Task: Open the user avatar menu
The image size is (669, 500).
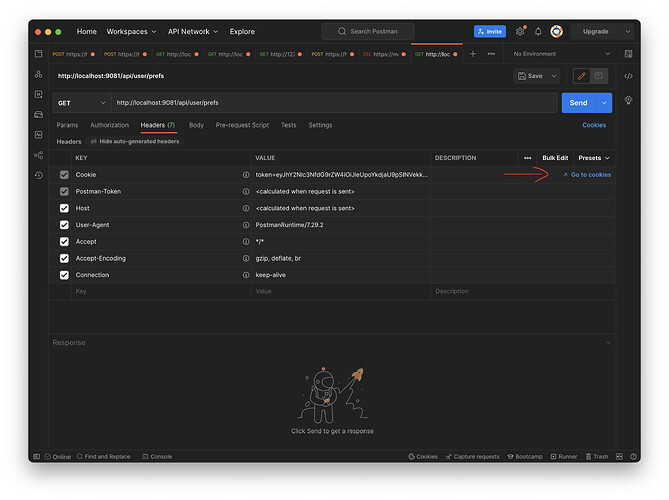Action: click(556, 31)
